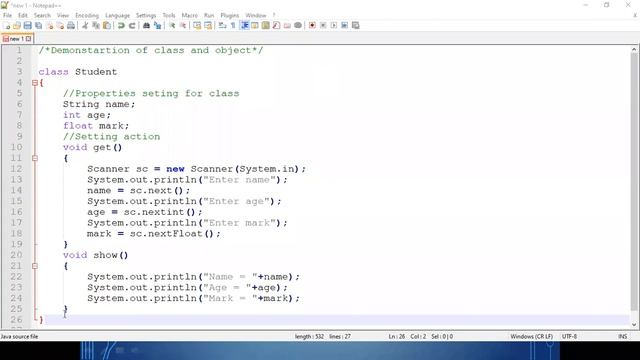Redo the edit with Redo arrow
This screenshot has width=640, height=360.
[132, 25]
